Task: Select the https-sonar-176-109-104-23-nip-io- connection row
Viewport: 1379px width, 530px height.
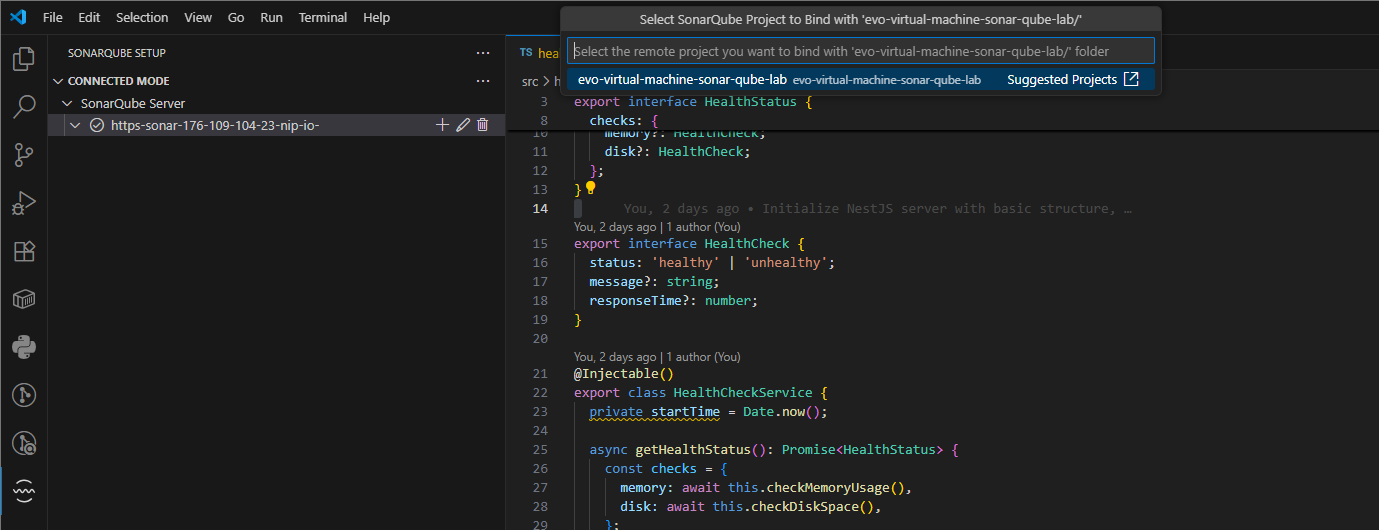Action: coord(277,125)
